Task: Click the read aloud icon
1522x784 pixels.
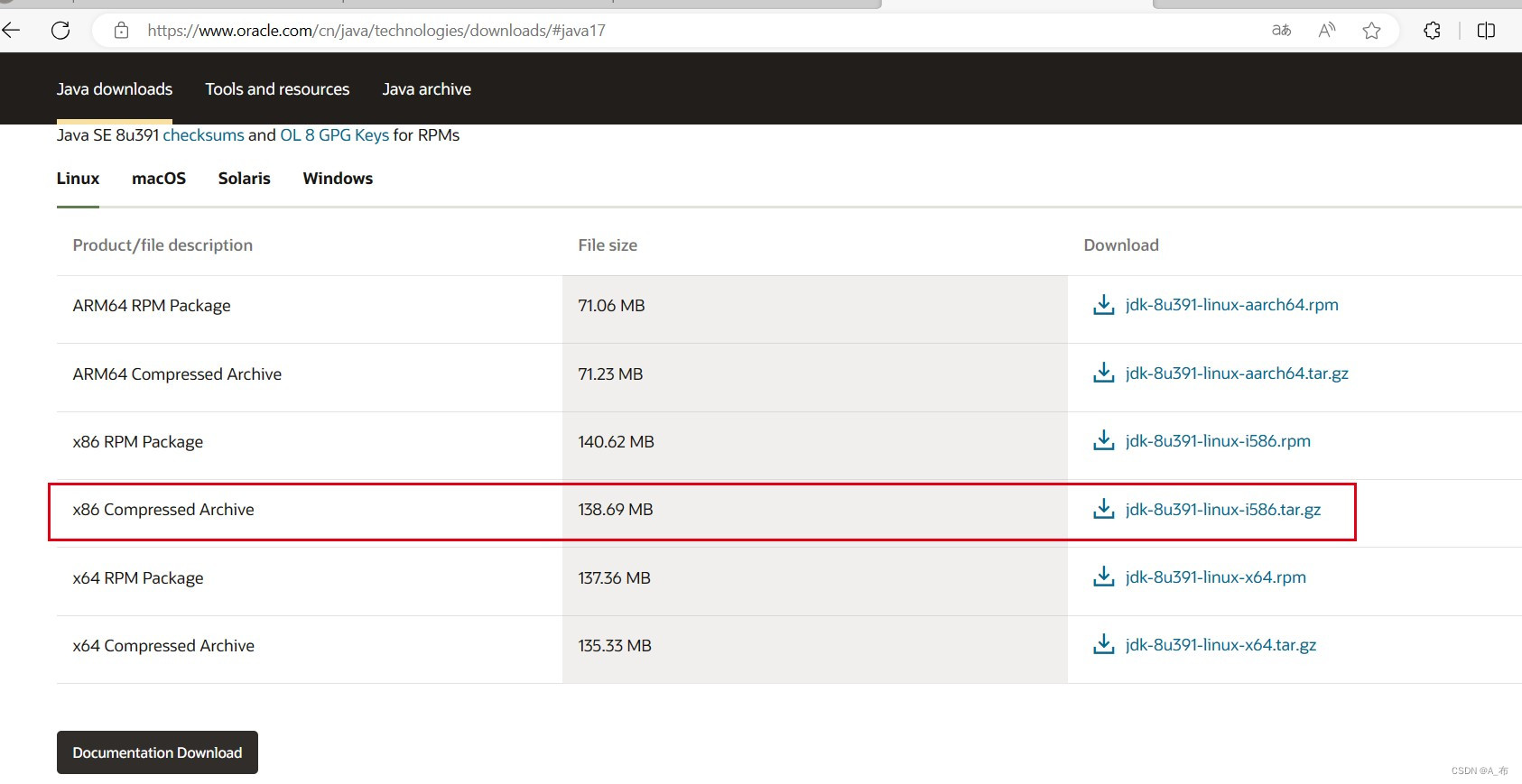Action: pyautogui.click(x=1326, y=31)
